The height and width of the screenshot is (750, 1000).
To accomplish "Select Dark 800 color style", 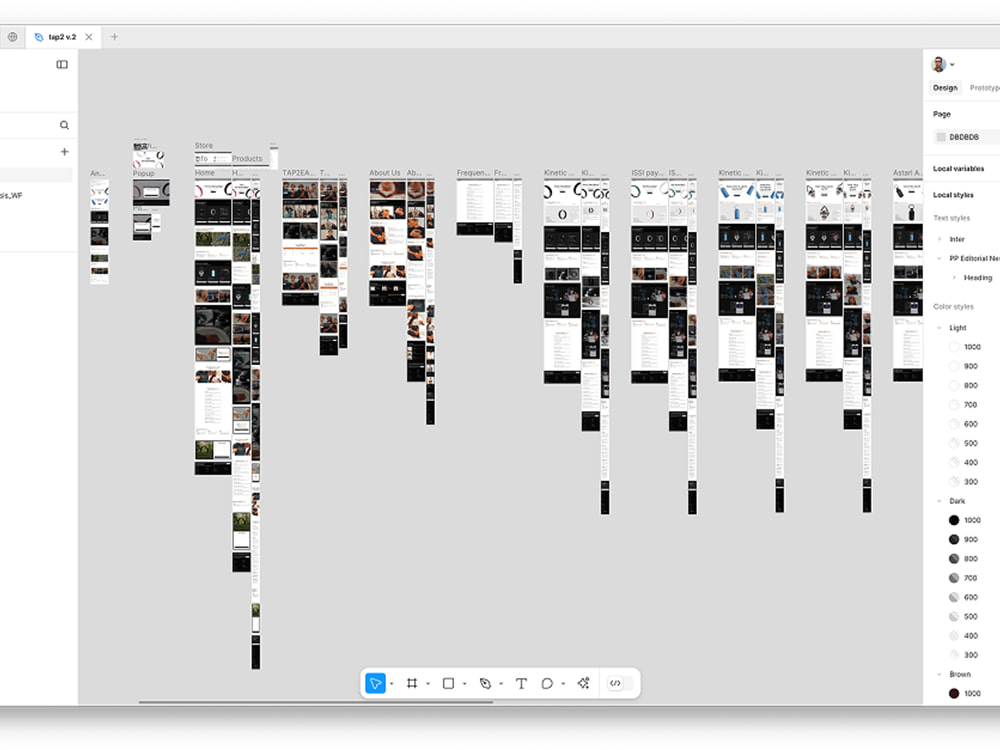I will [963, 559].
